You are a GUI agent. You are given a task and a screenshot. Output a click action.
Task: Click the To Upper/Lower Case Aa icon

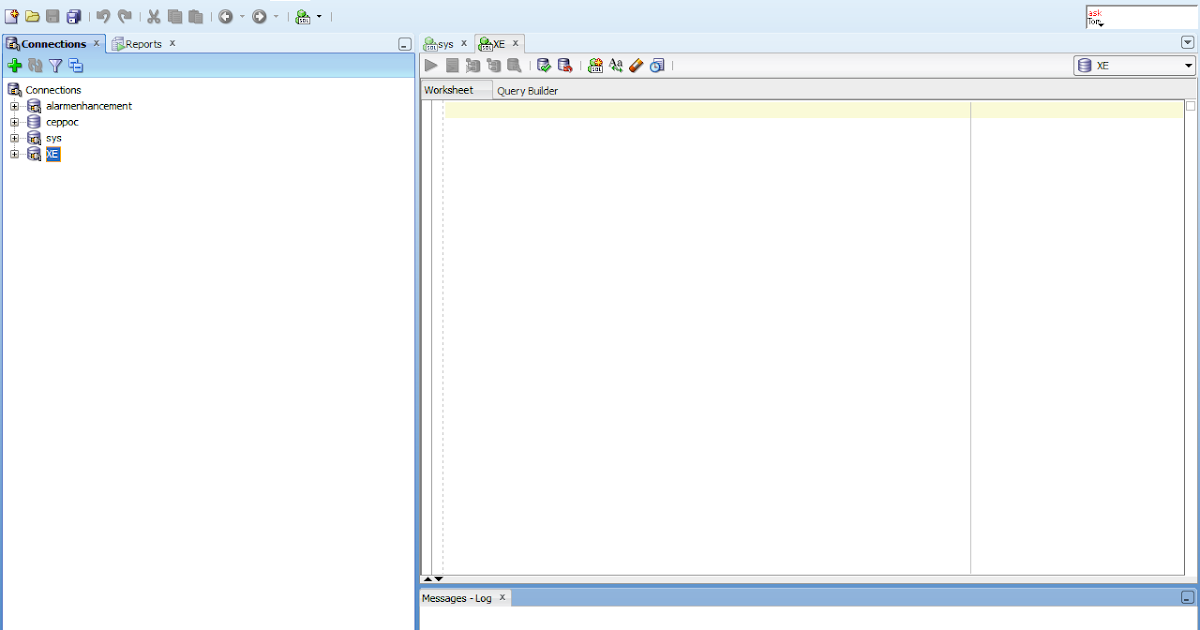tap(616, 64)
